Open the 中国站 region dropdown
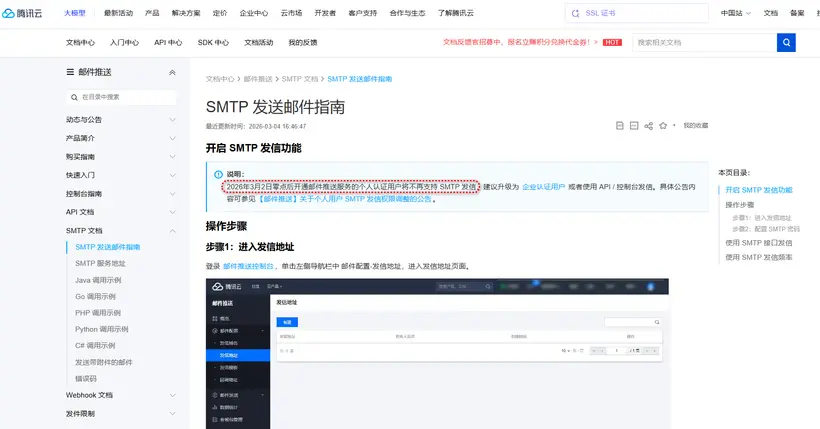Screen dimensions: 820x429 pos(735,13)
